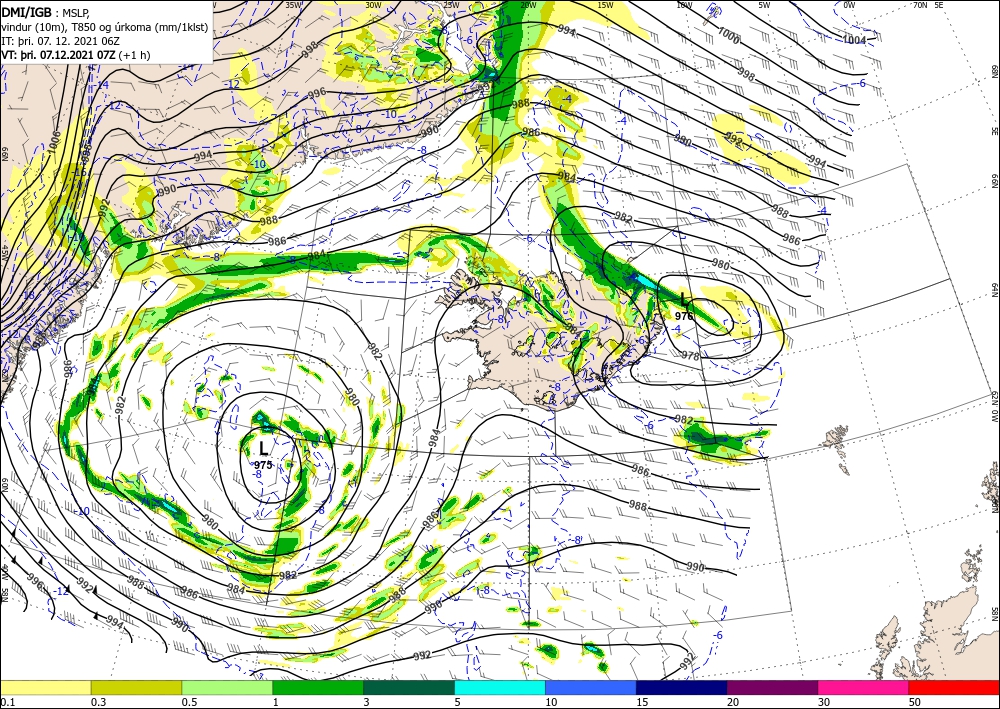Choose the blue 10–15 legend swatch
This screenshot has height=709, width=1000.
[591, 687]
